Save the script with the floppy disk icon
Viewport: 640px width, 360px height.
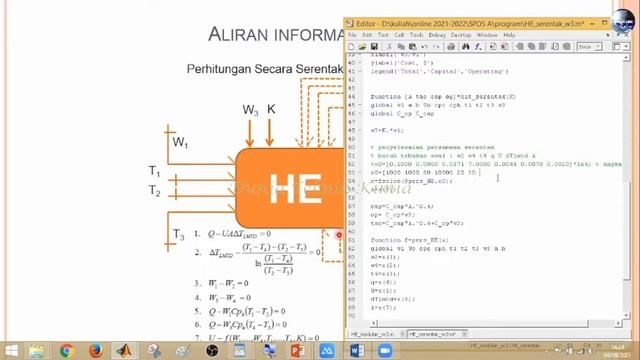pyautogui.click(x=373, y=47)
